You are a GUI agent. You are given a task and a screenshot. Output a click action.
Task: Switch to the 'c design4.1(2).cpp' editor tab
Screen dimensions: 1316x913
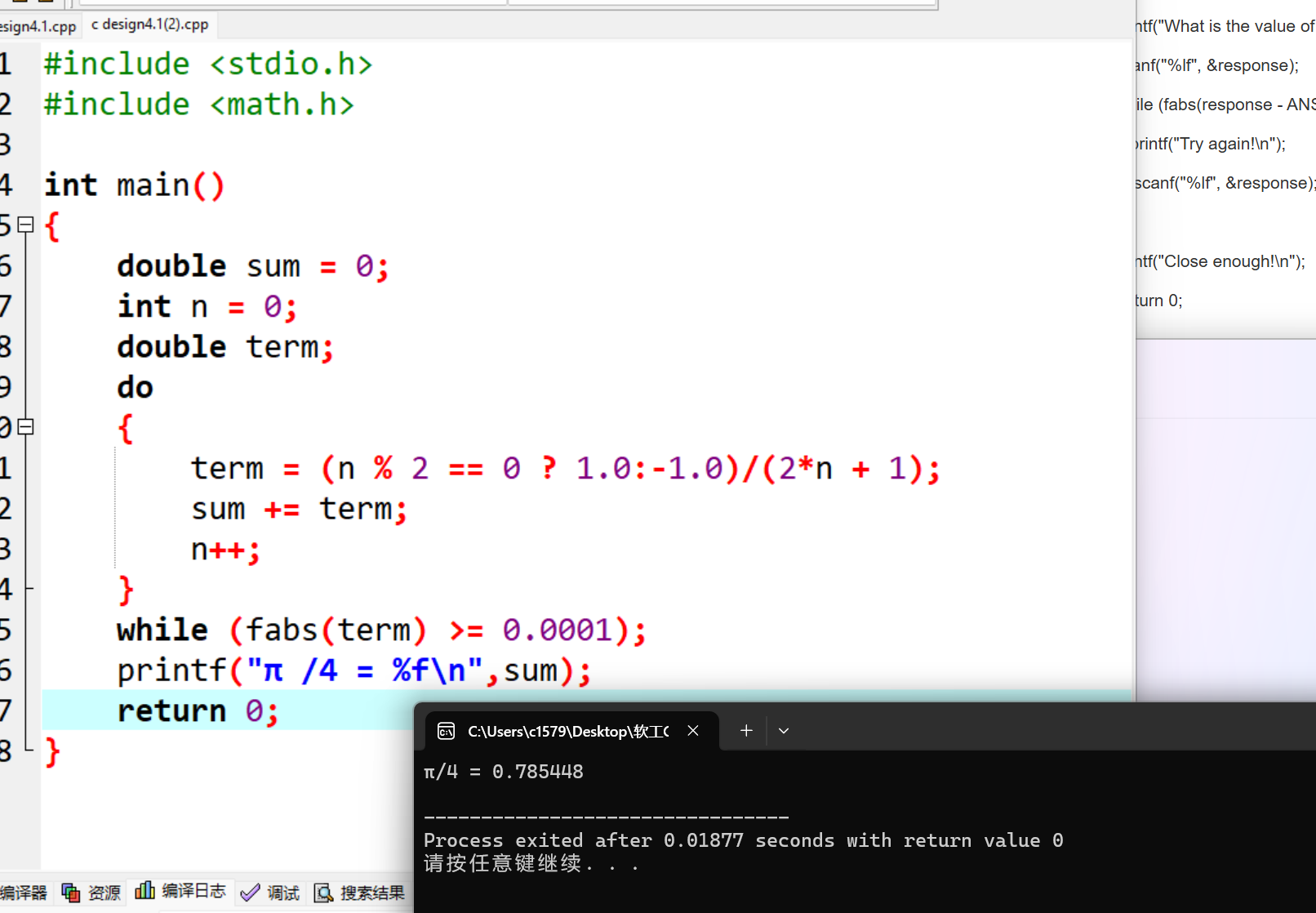click(x=150, y=24)
